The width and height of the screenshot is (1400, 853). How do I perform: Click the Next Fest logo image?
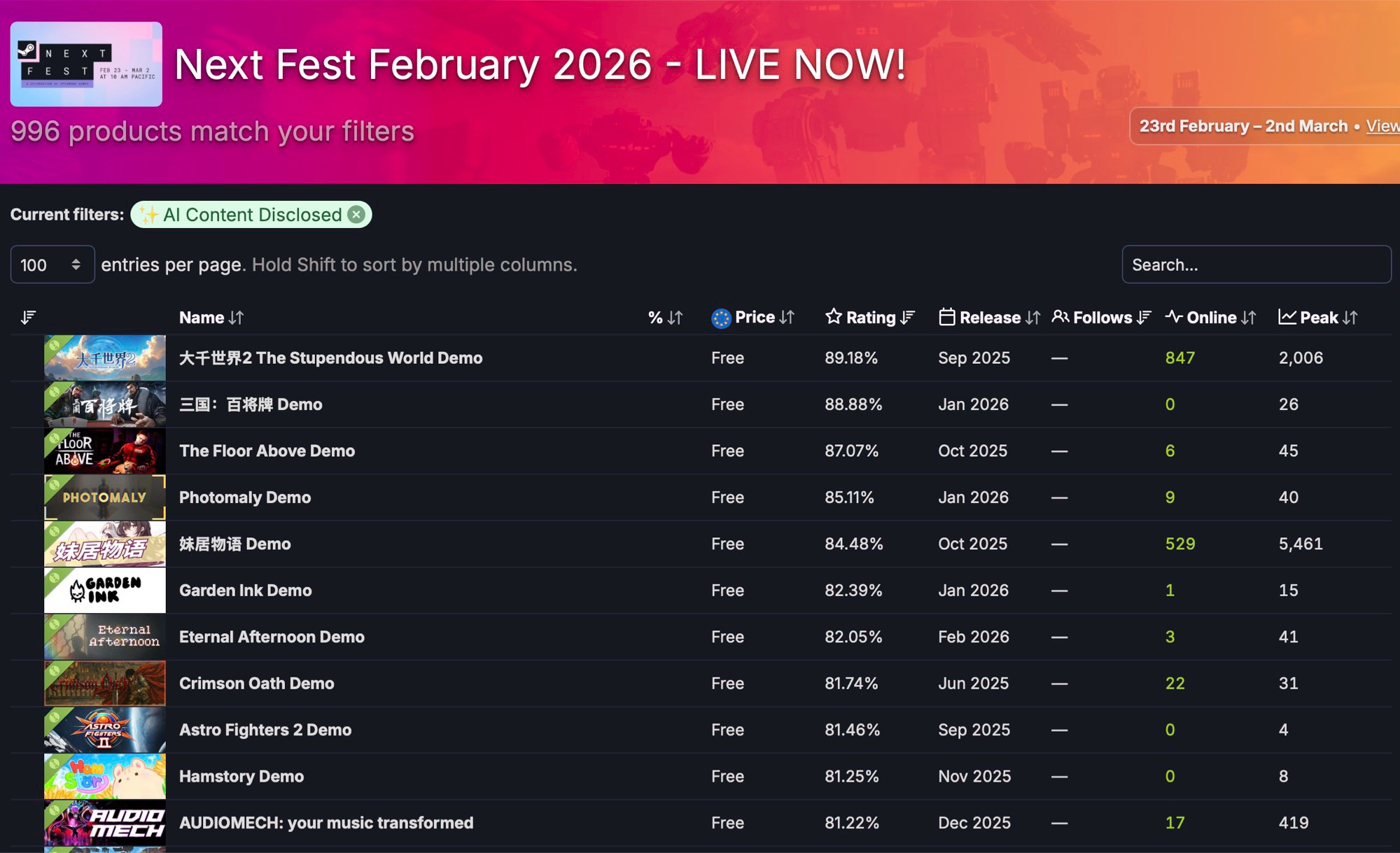click(86, 64)
